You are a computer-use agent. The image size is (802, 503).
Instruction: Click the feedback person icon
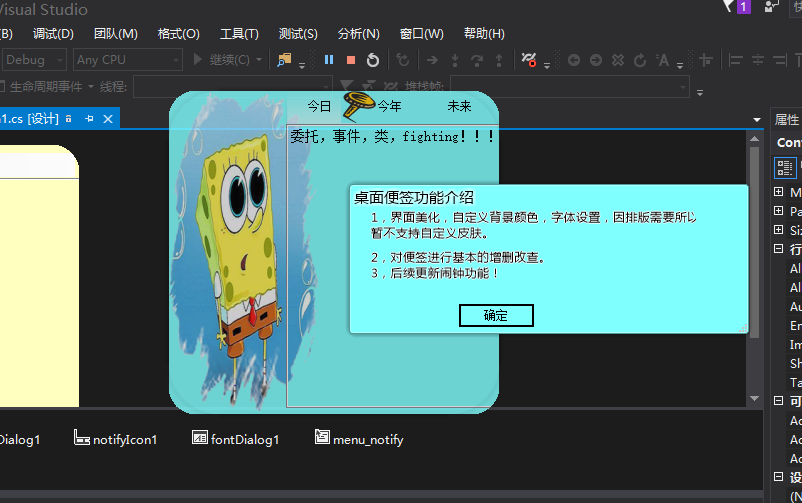[771, 6]
